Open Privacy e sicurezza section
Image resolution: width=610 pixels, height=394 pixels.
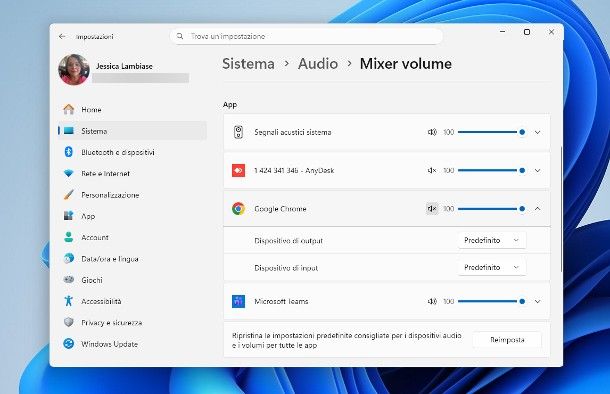coord(132,322)
